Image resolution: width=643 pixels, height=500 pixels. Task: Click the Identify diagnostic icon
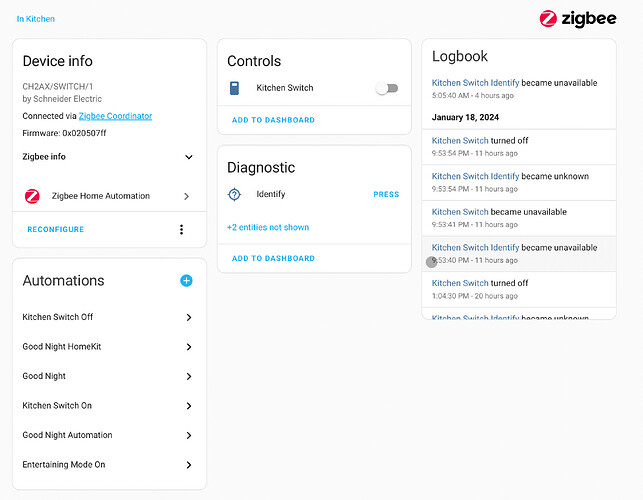235,194
